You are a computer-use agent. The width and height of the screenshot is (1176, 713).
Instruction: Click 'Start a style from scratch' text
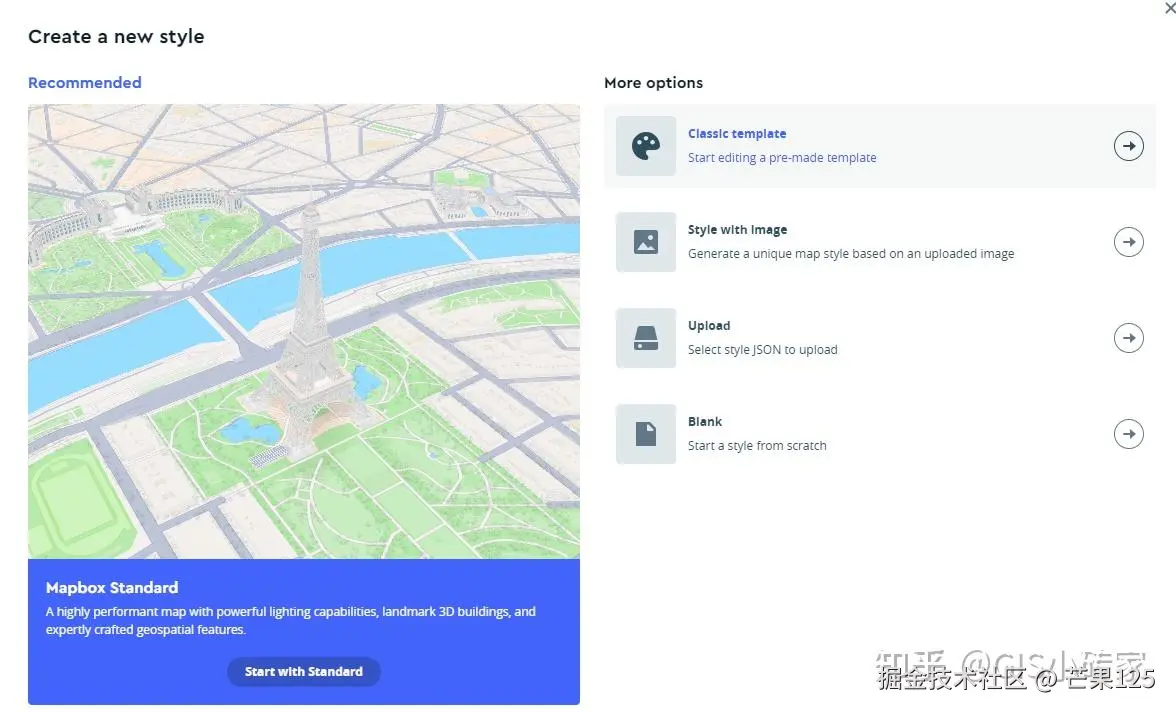click(758, 445)
